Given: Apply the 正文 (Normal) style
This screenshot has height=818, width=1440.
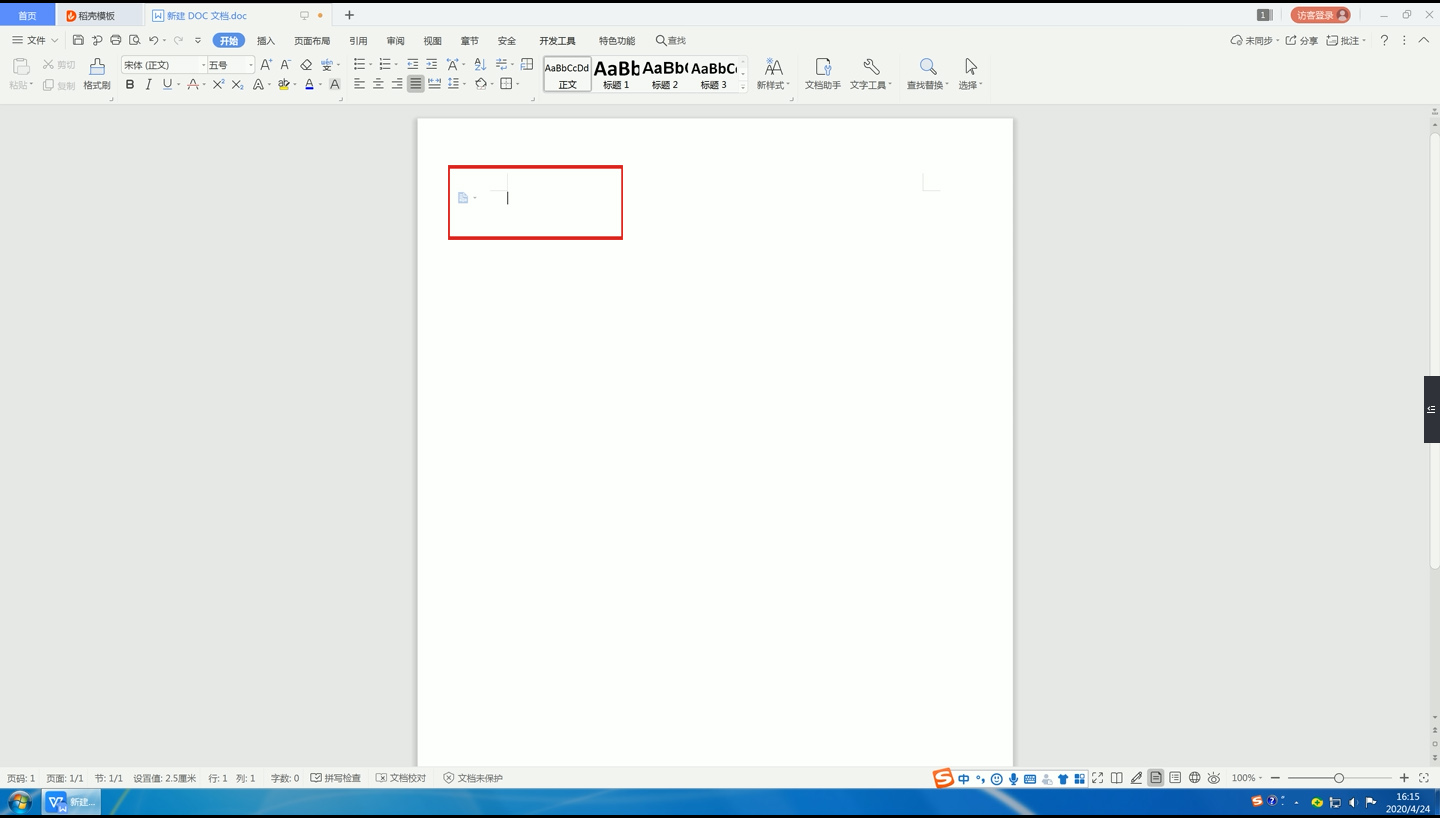Looking at the screenshot, I should (567, 74).
